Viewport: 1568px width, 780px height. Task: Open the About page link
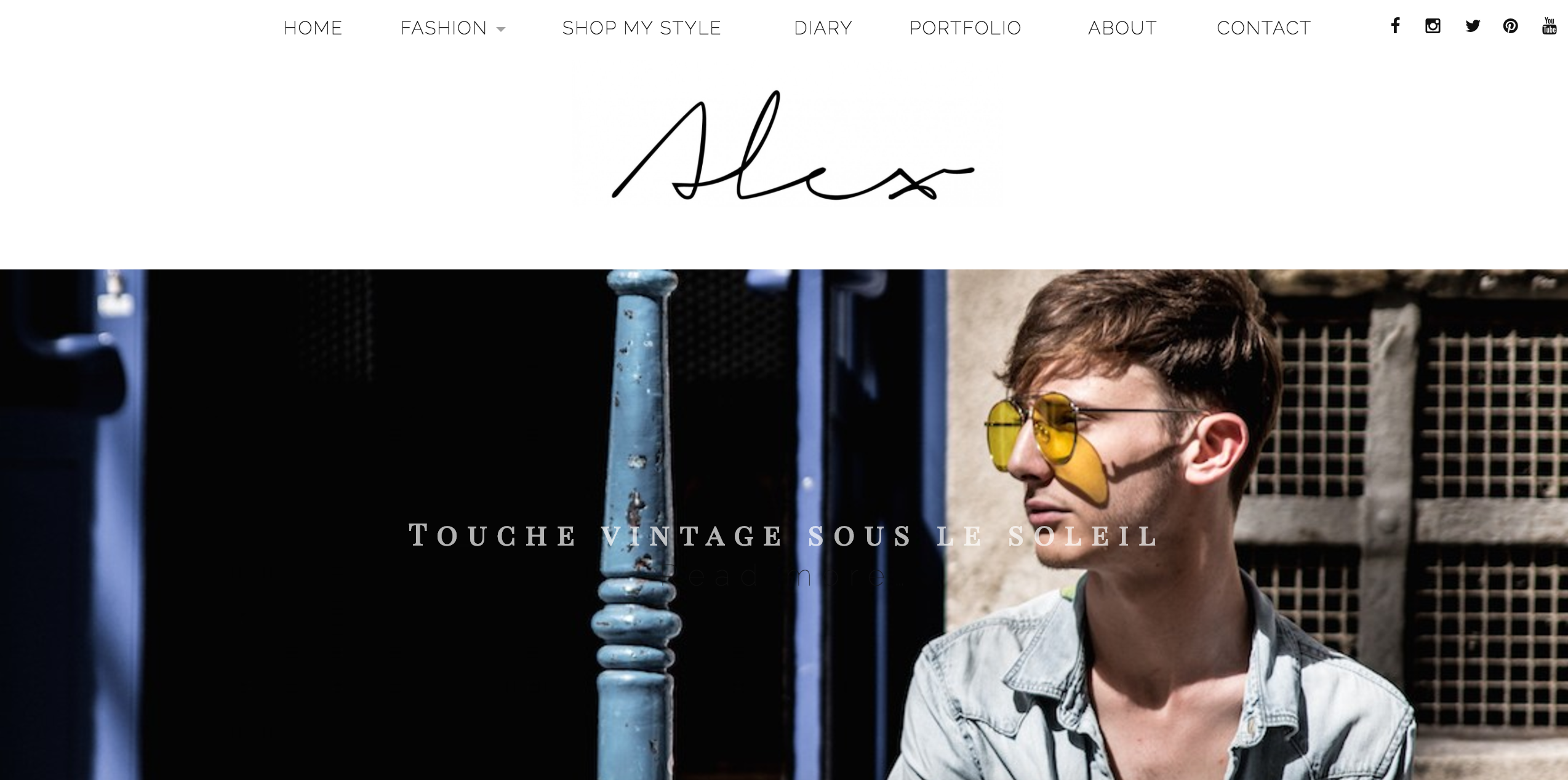pos(1122,28)
